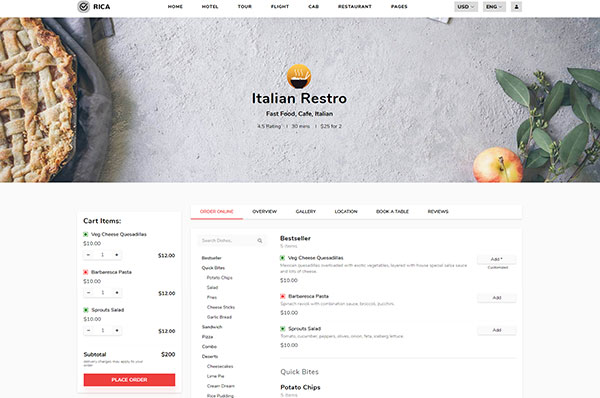600x398 pixels.
Task: Open the Home menu
Action: coord(175,7)
